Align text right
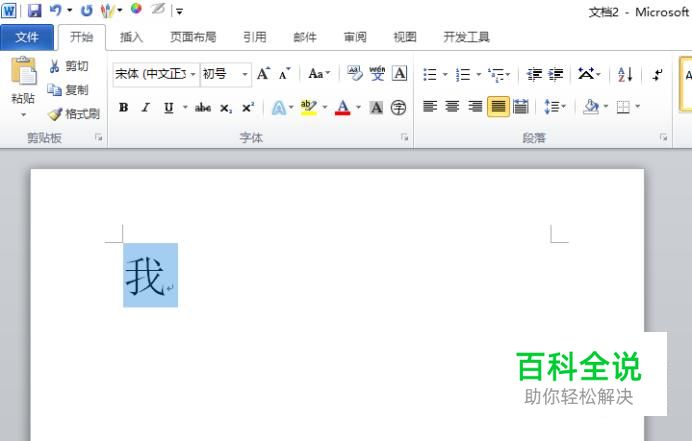The width and height of the screenshot is (692, 441). click(x=475, y=106)
